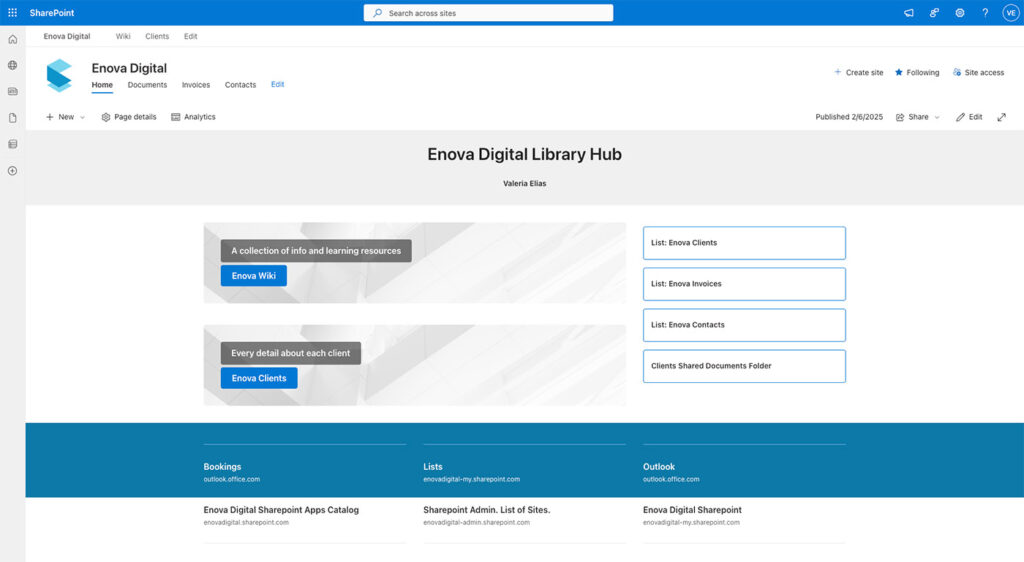
Task: Open Enova Digital Sharepoint Apps Catalog link
Action: pos(281,510)
